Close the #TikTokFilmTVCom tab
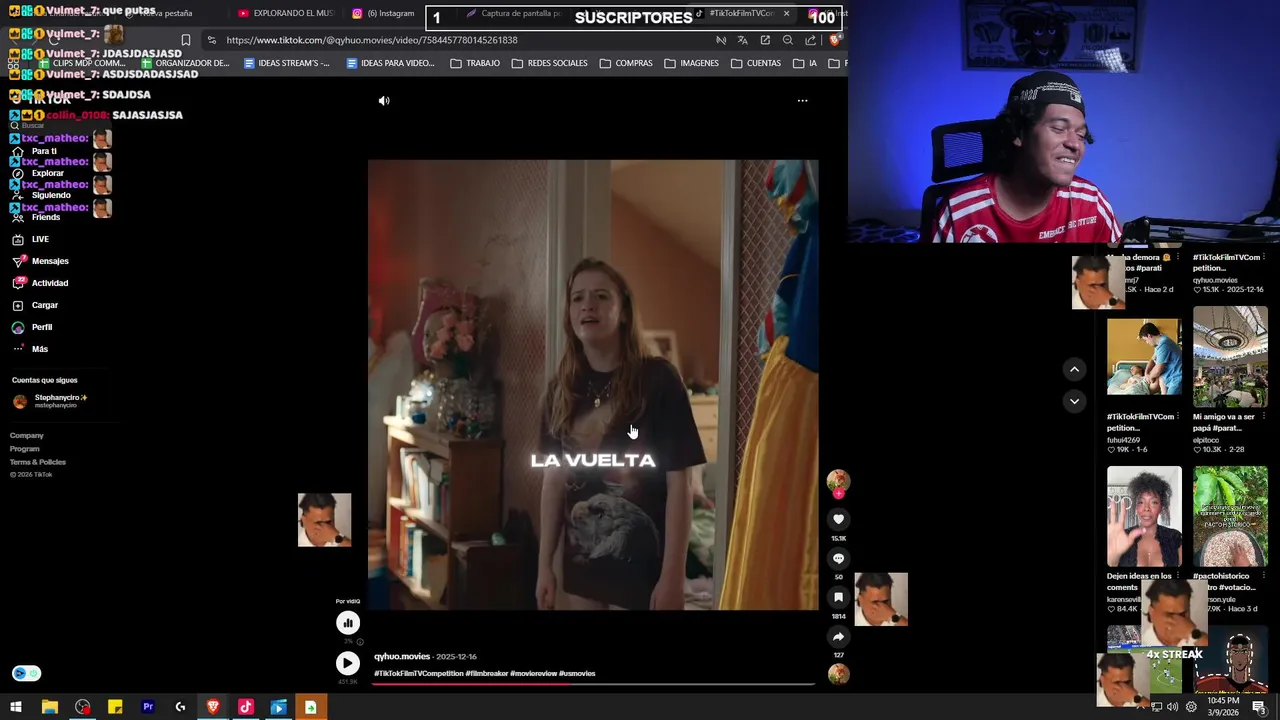1280x720 pixels. [786, 13]
